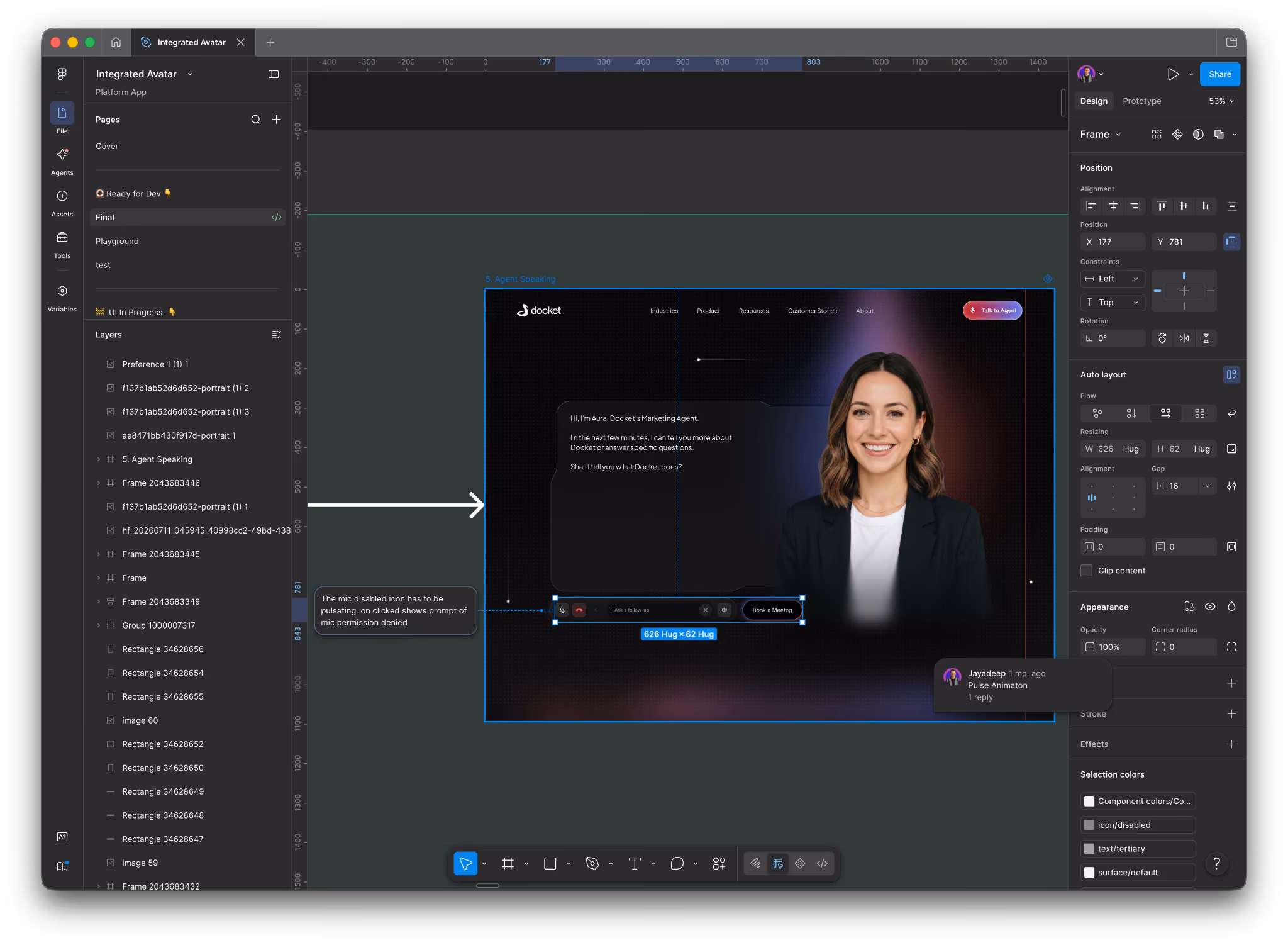Viewport: 1288px width, 945px height.
Task: Click the icon/disabled color swatch
Action: tap(1089, 825)
